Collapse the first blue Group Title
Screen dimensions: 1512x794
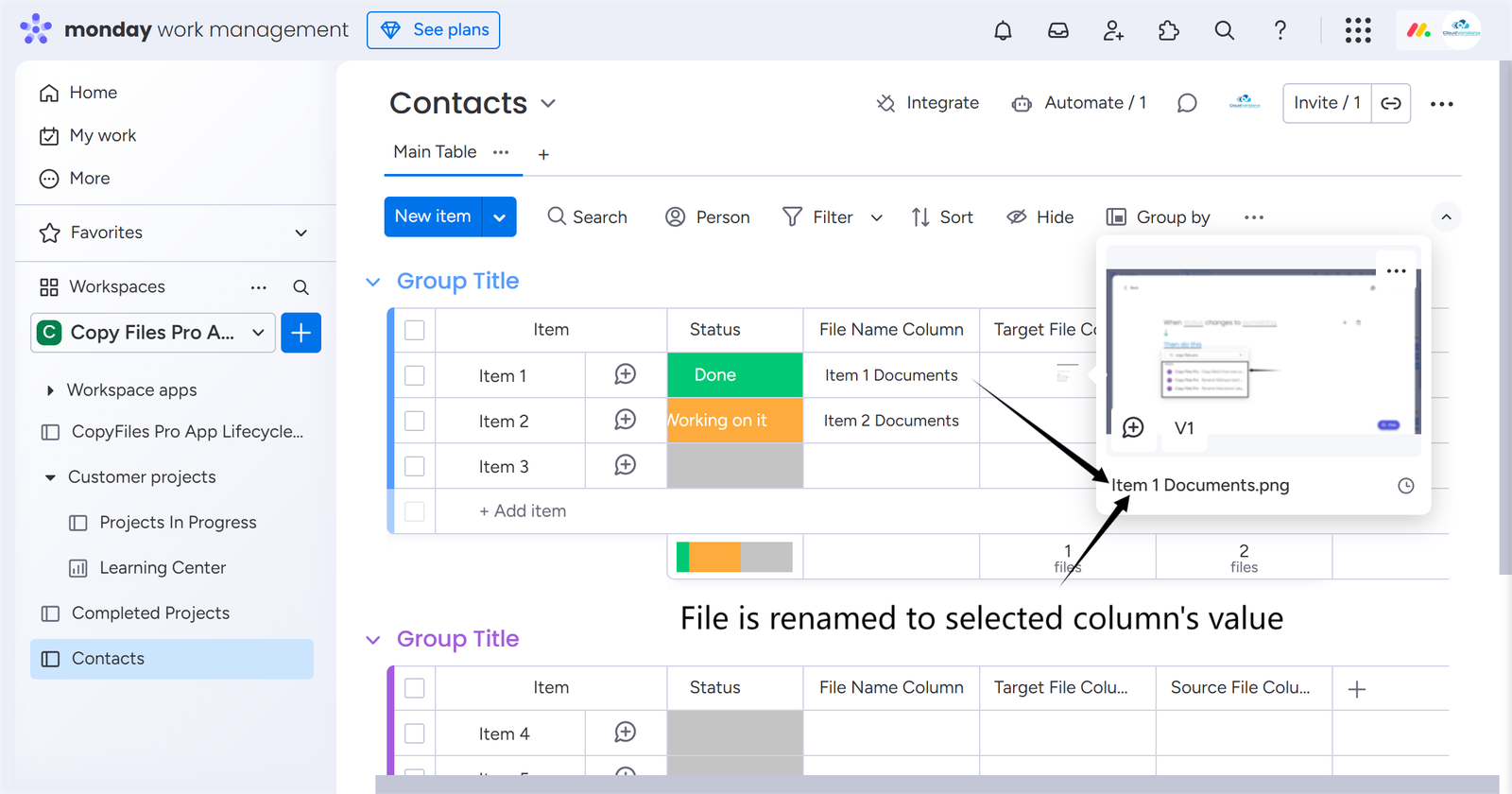click(373, 282)
